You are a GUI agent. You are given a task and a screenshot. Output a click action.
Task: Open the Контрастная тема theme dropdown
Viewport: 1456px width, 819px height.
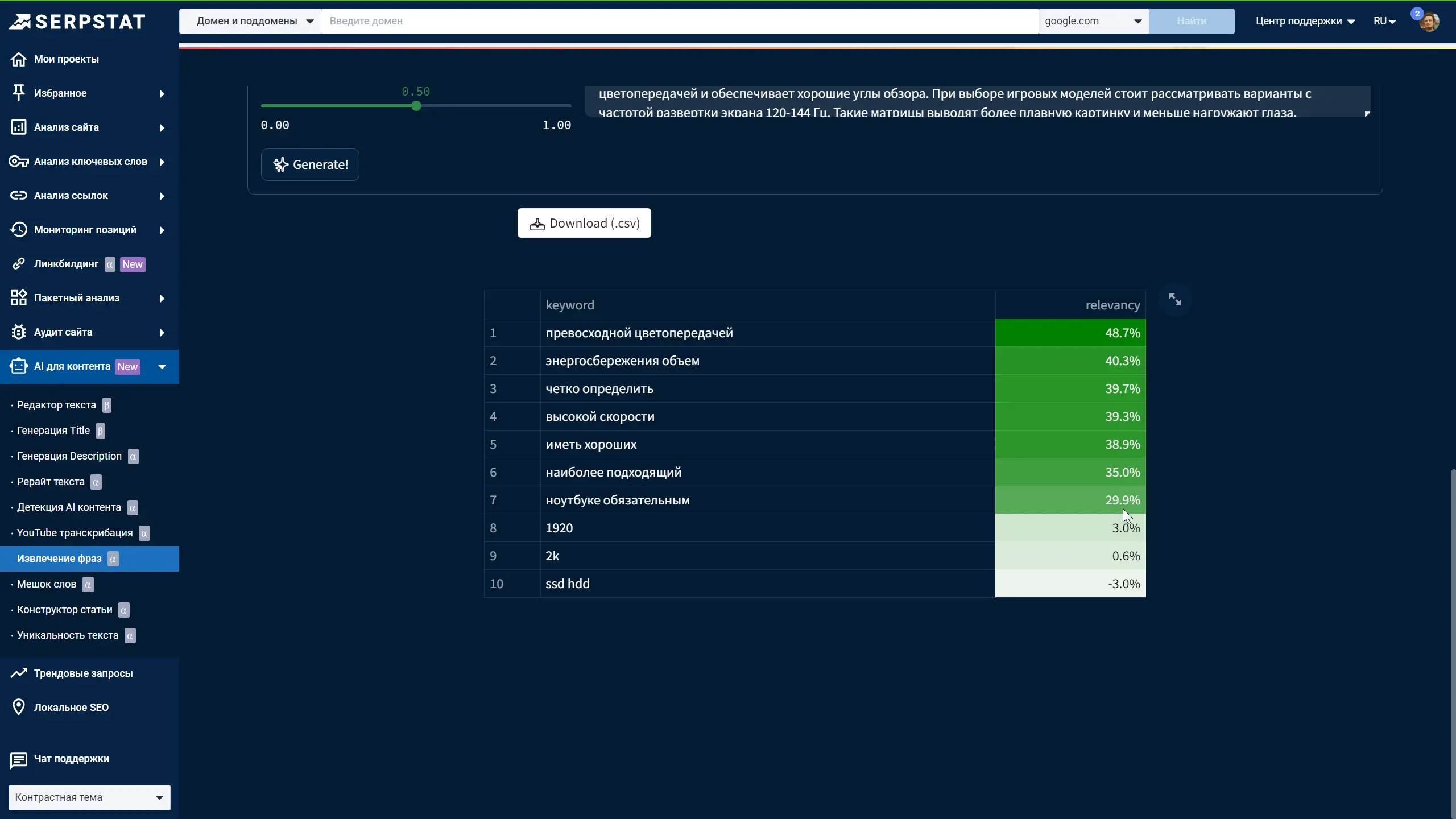tap(89, 797)
